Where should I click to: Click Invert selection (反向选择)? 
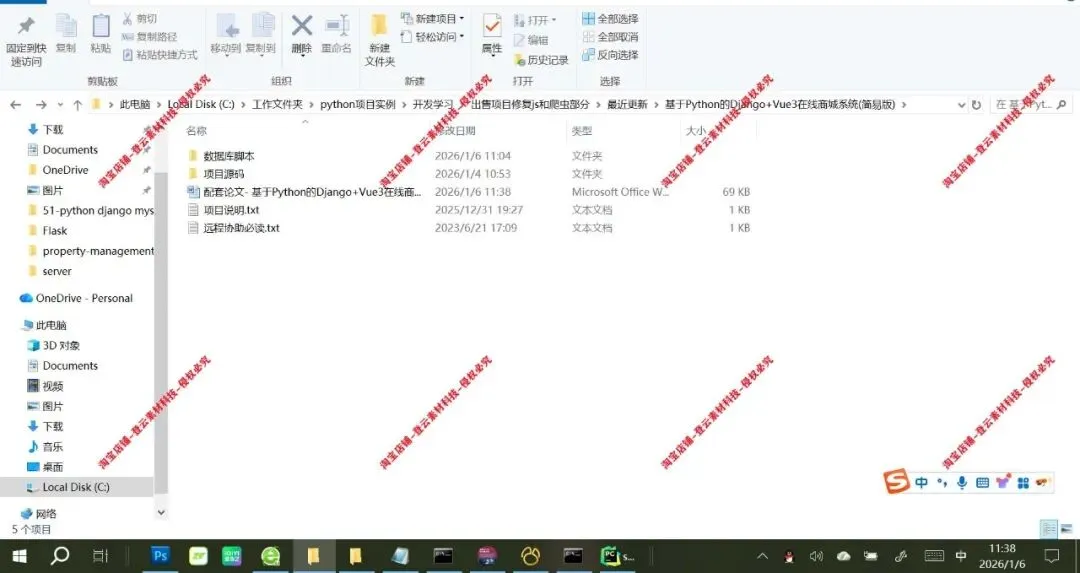coord(610,54)
